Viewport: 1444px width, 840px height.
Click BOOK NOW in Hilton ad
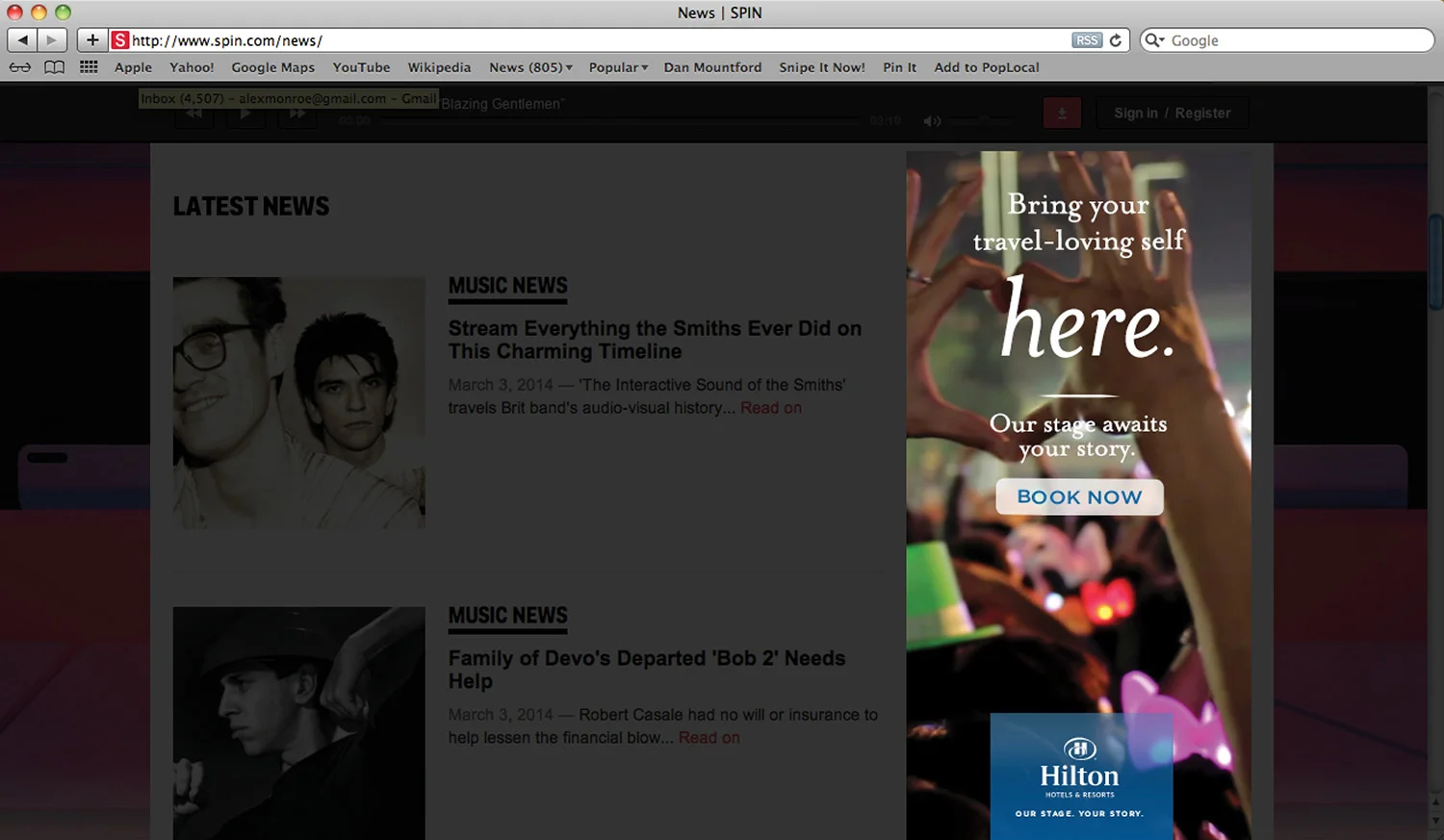1079,496
